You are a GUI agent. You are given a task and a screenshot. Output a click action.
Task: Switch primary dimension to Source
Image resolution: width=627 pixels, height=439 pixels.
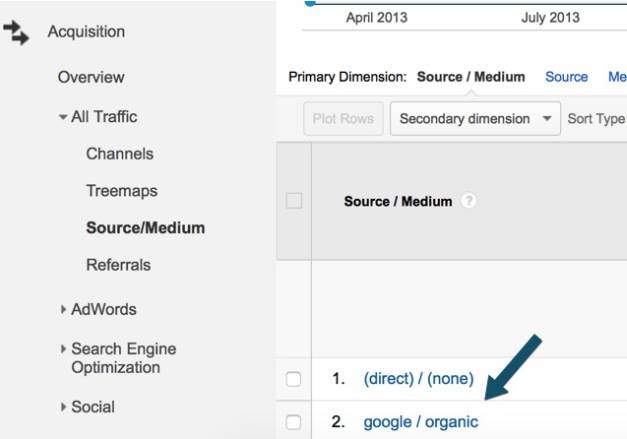566,77
